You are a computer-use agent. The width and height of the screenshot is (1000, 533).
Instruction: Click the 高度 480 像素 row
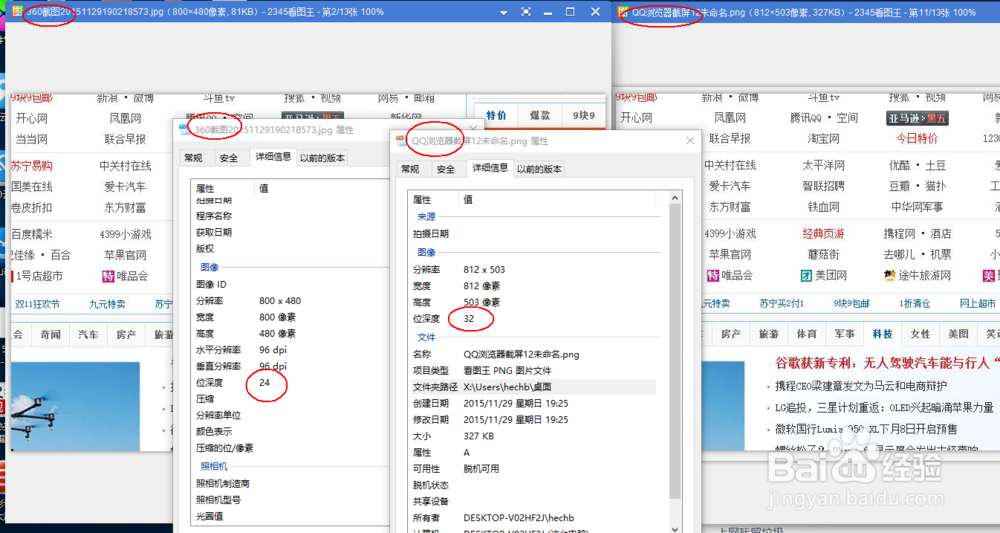pyautogui.click(x=290, y=333)
